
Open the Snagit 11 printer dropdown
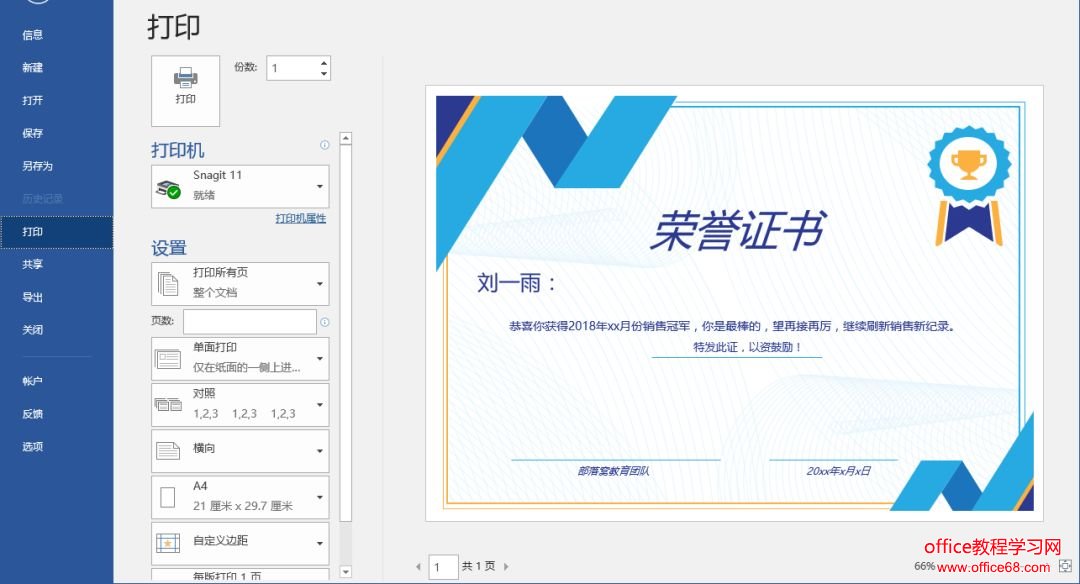(240, 186)
